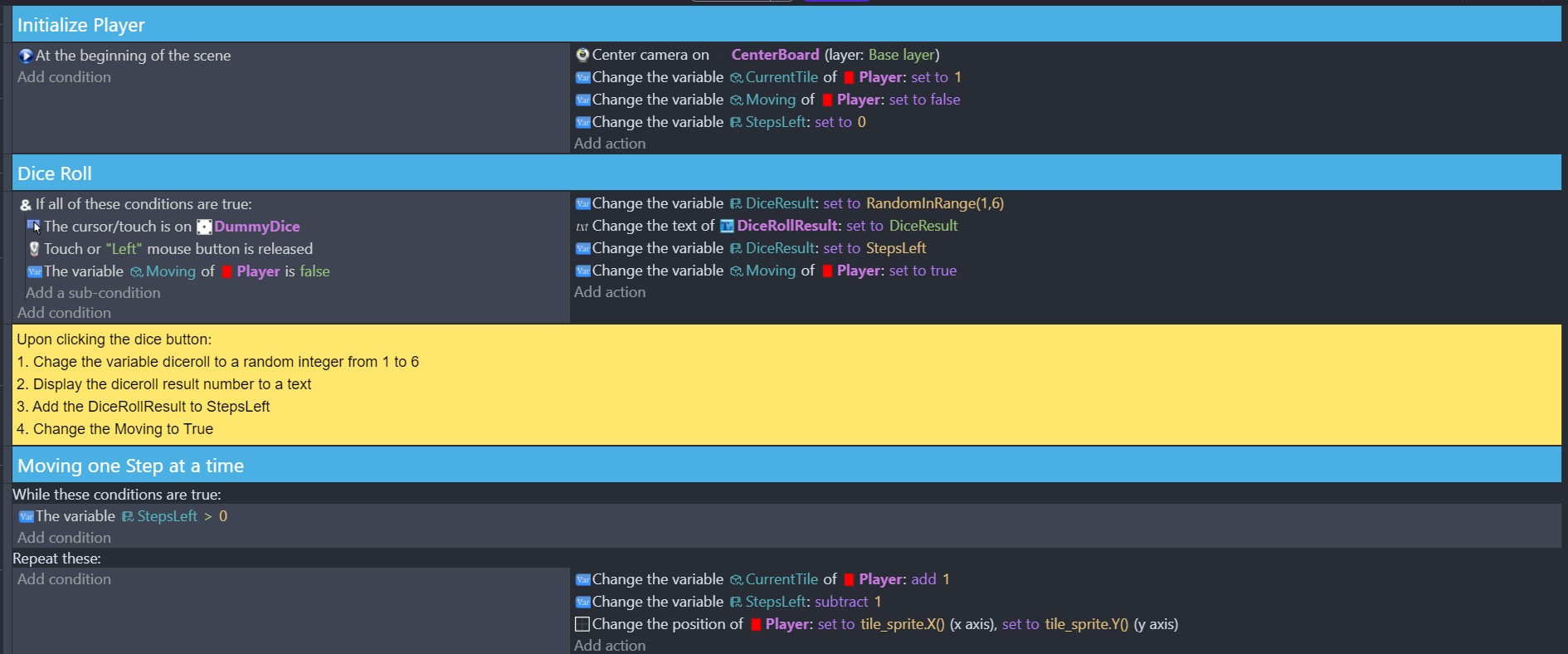Screen dimensions: 1568x654
Task: Click the text icon beside "Change the text of"
Action: coord(582,227)
